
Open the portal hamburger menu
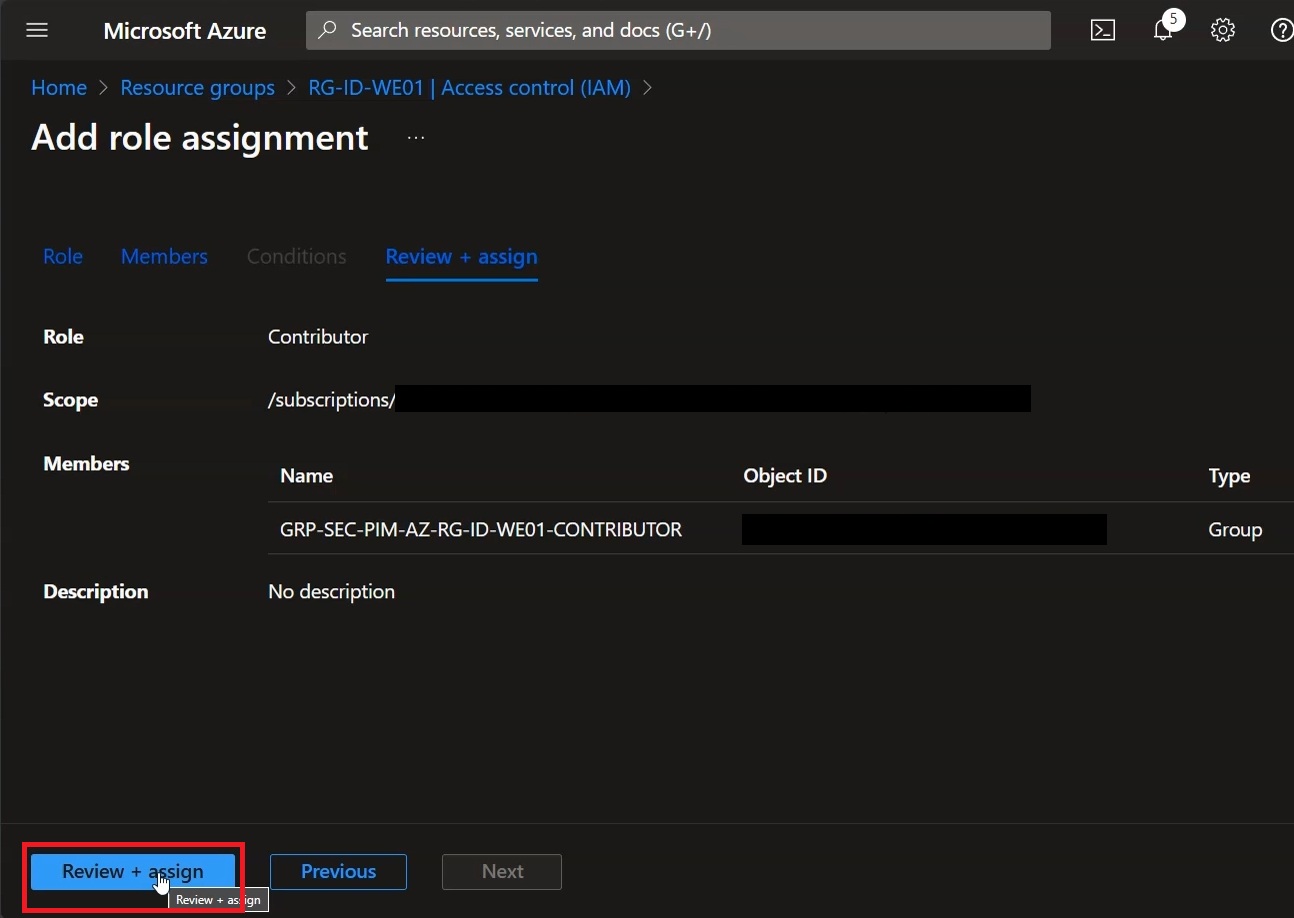tap(37, 30)
